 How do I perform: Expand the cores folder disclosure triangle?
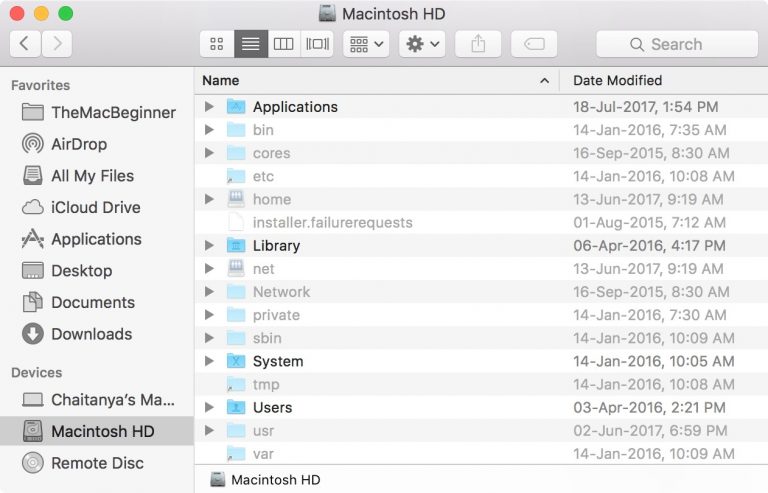click(209, 153)
